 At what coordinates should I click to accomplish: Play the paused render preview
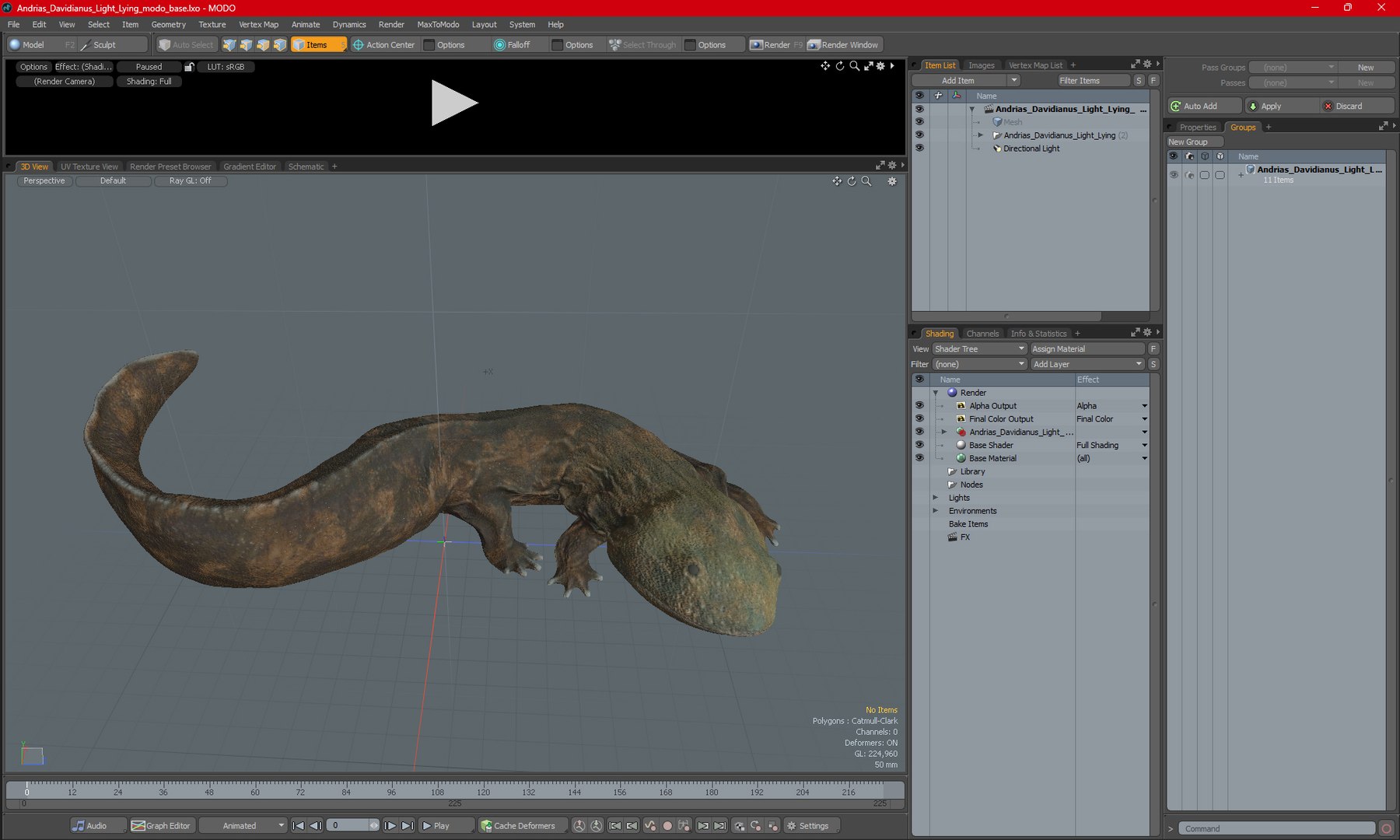click(x=454, y=103)
